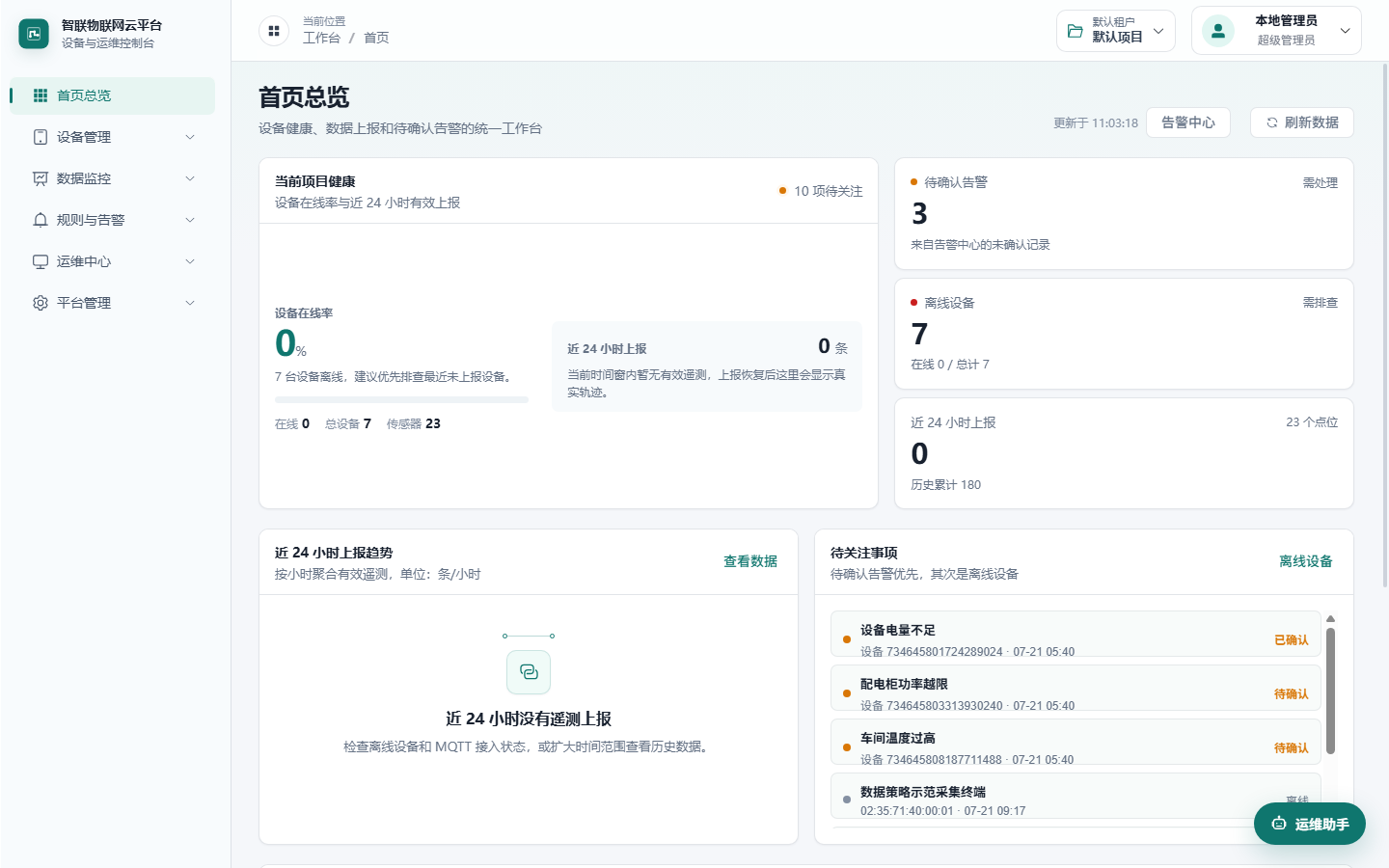Click 首页 in the breadcrumb
Image resolution: width=1389 pixels, height=868 pixels.
pyautogui.click(x=376, y=38)
